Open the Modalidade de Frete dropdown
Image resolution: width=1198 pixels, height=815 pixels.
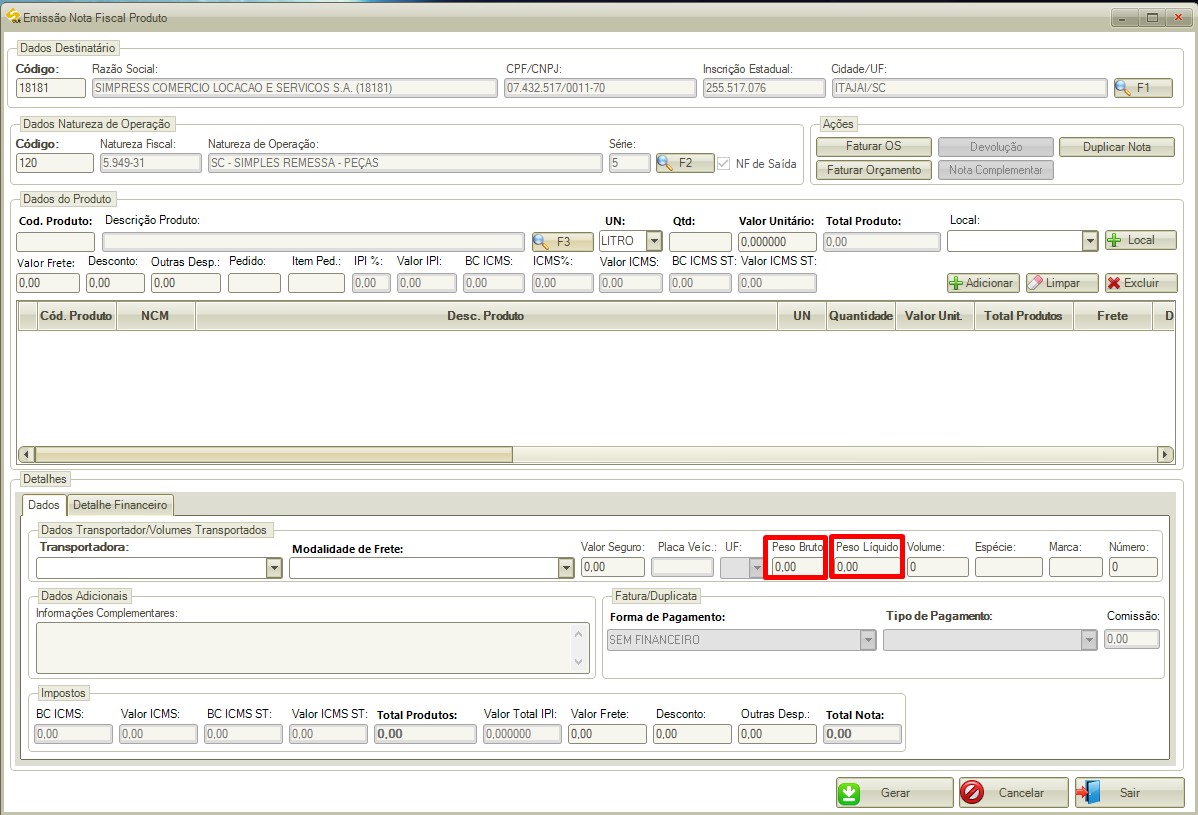tap(565, 568)
